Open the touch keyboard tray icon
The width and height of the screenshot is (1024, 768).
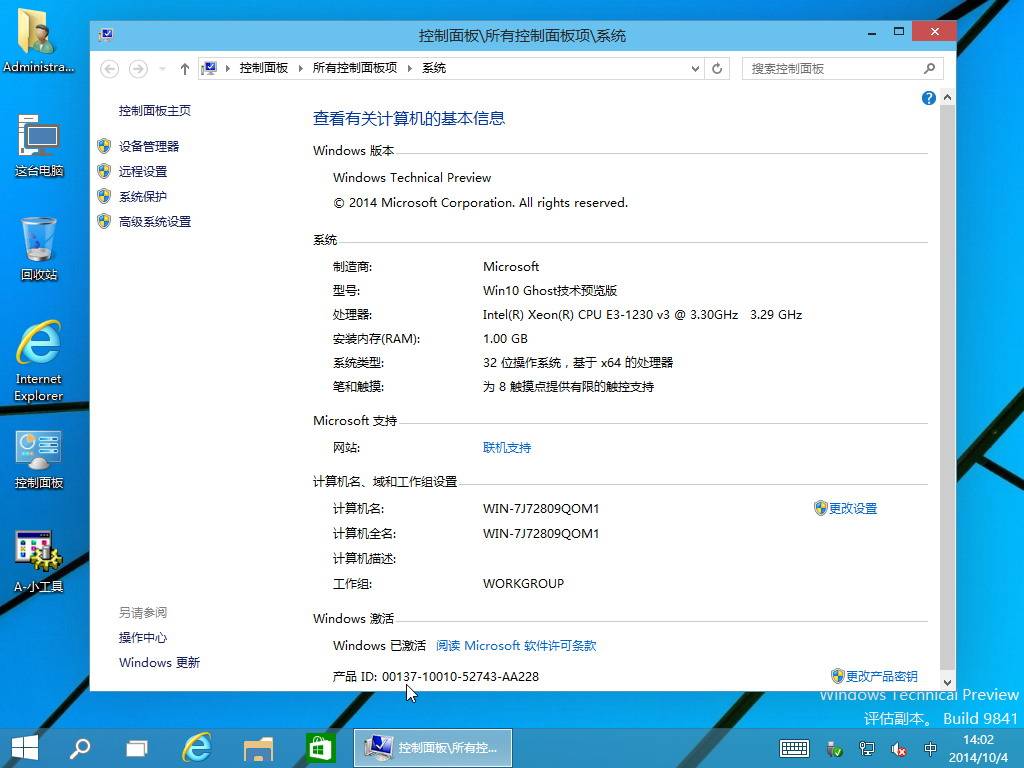coord(794,748)
